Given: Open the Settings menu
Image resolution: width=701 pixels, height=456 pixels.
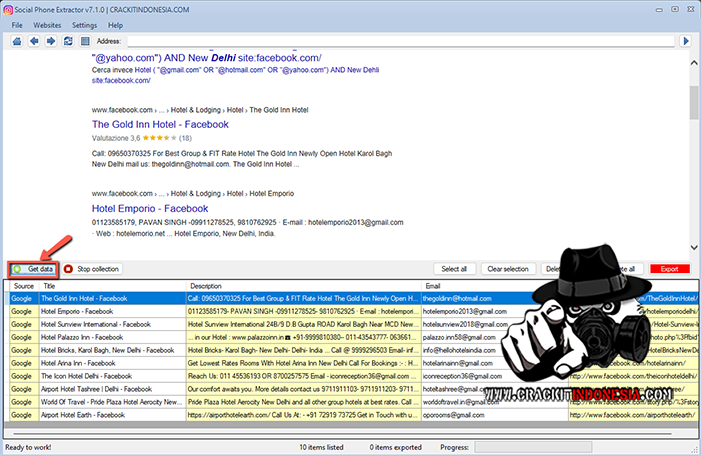Looking at the screenshot, I should [85, 24].
